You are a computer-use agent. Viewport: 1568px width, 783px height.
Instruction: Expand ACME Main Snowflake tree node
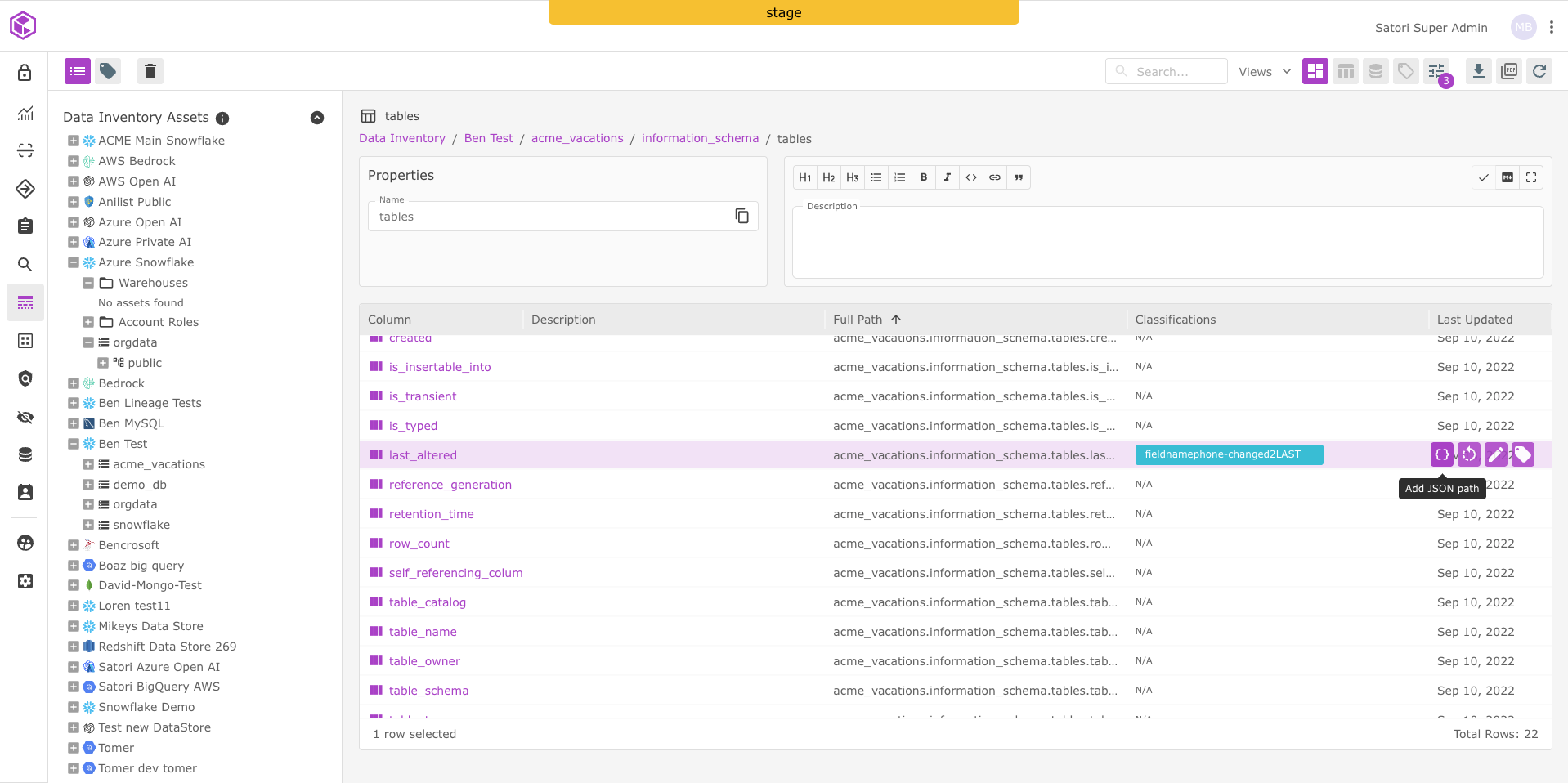click(74, 141)
